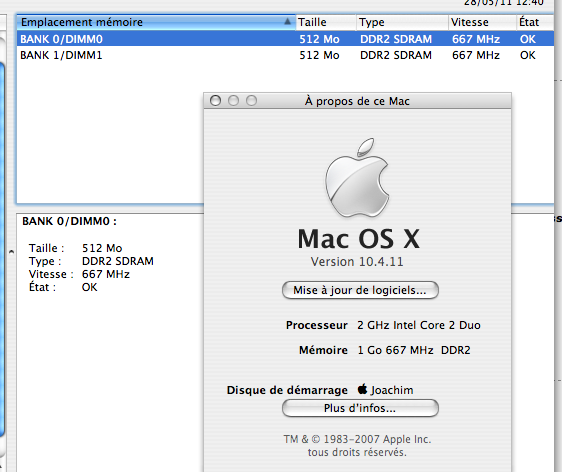Sort by the Vitesse column header
Screen dimensions: 562x472
click(482, 22)
